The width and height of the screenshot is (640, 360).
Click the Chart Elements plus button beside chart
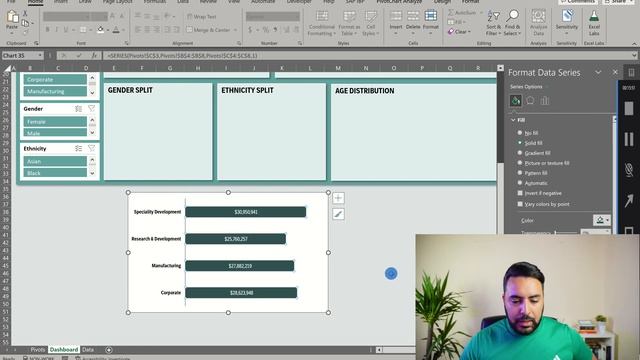click(338, 198)
